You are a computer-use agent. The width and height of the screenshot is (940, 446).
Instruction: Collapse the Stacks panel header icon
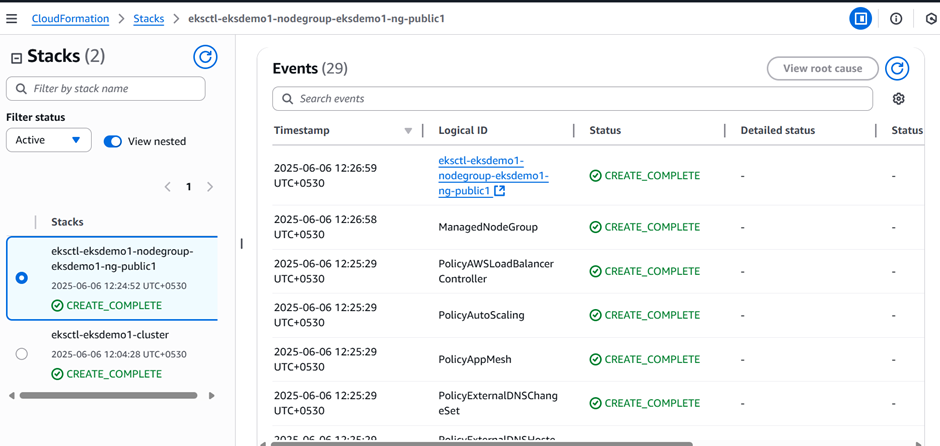pos(17,58)
